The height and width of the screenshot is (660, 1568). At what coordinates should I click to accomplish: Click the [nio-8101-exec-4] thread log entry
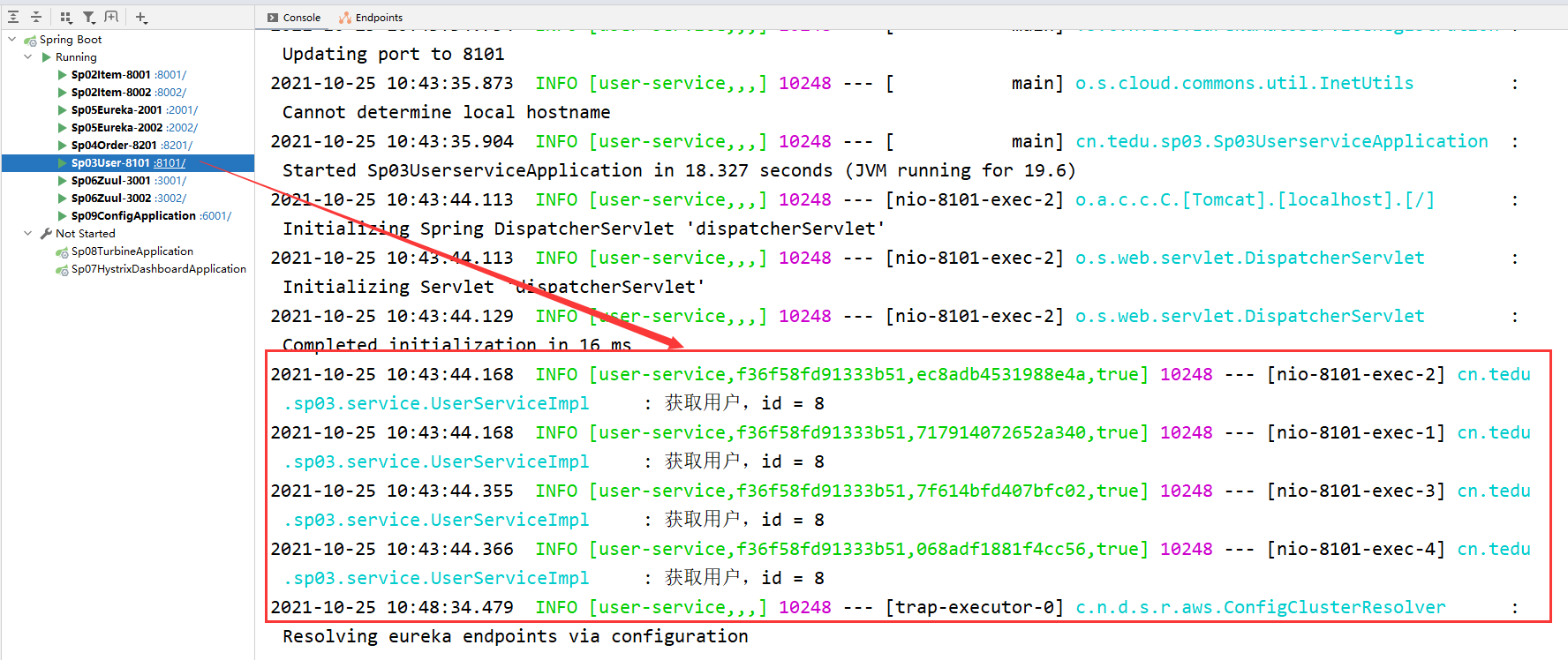1356,549
